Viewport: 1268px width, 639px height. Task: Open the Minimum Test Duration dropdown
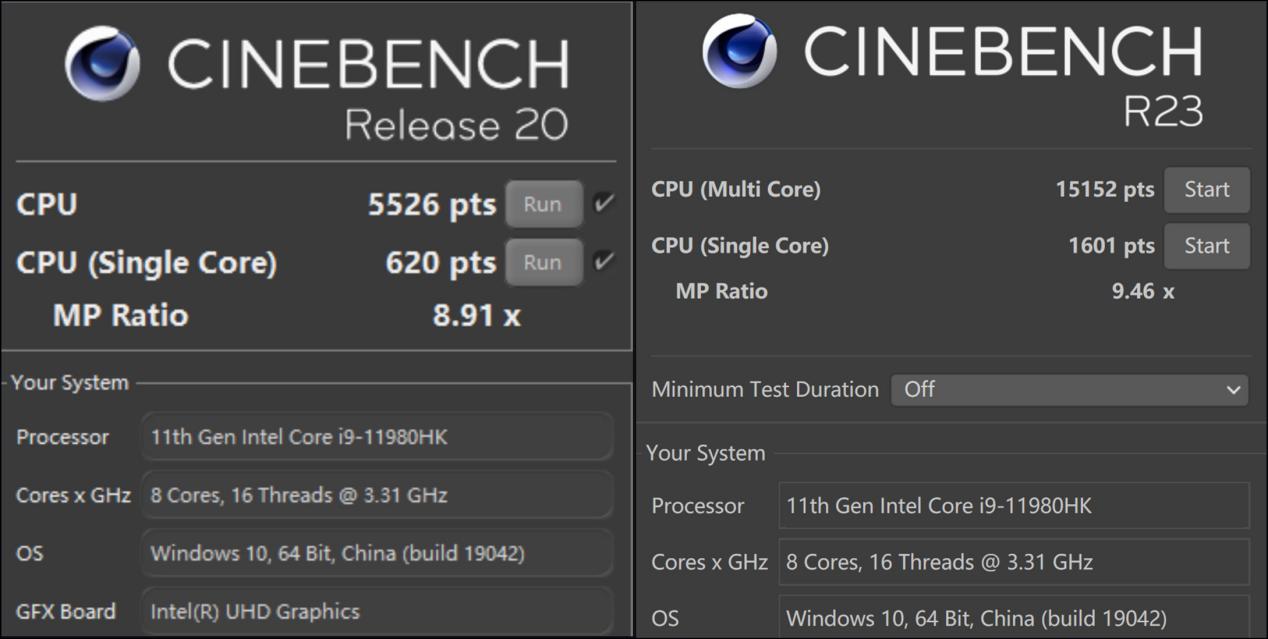[x=1069, y=389]
